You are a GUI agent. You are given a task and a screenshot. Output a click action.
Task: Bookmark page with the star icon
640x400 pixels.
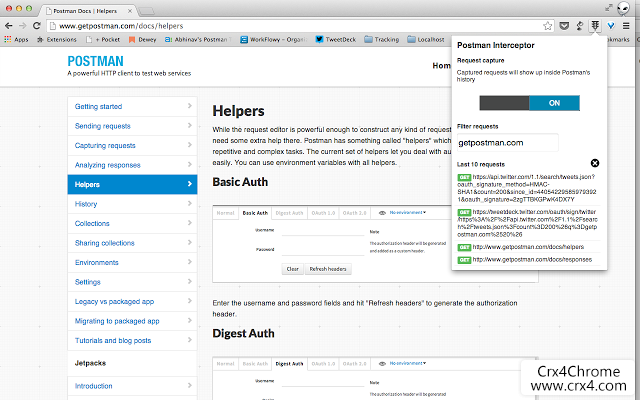[x=547, y=26]
